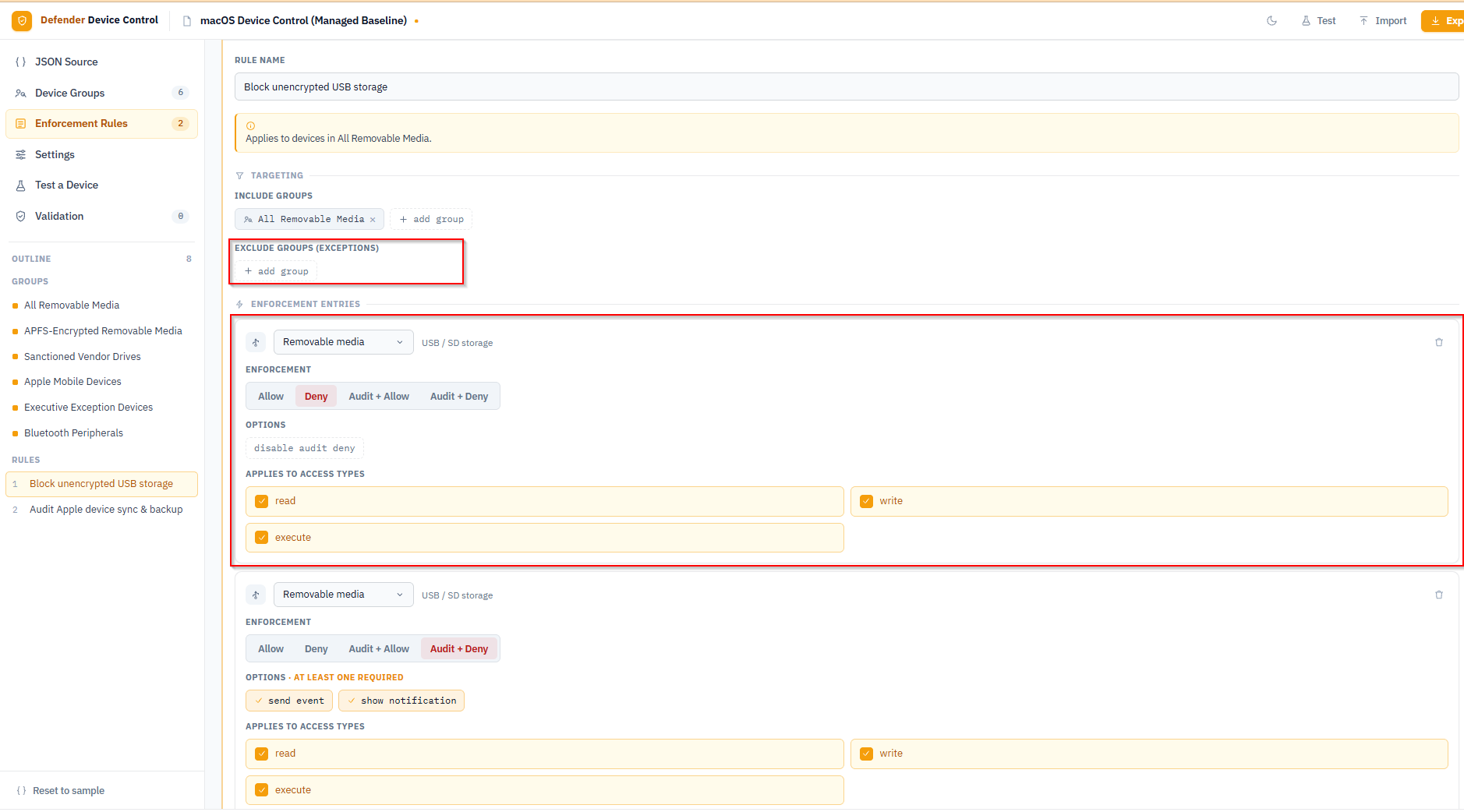
Task: Click the Import button
Action: (1383, 21)
